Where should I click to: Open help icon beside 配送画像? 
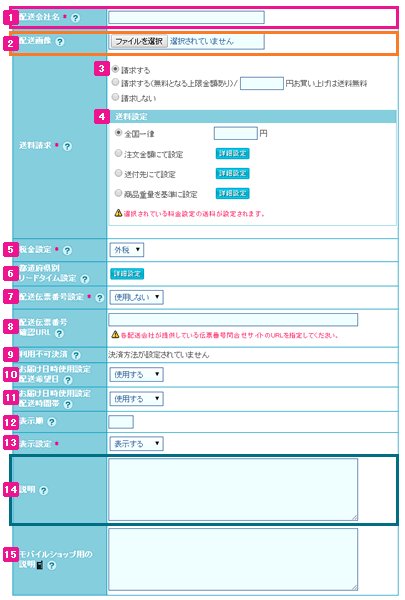pyautogui.click(x=60, y=42)
